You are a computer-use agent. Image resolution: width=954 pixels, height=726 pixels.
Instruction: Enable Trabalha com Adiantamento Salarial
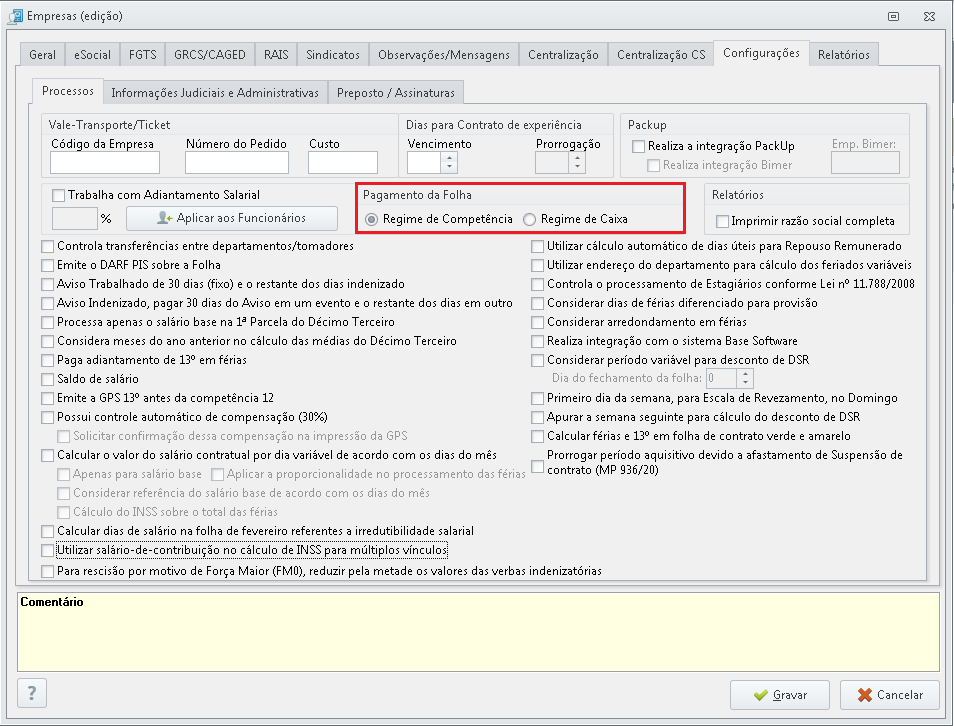point(58,195)
